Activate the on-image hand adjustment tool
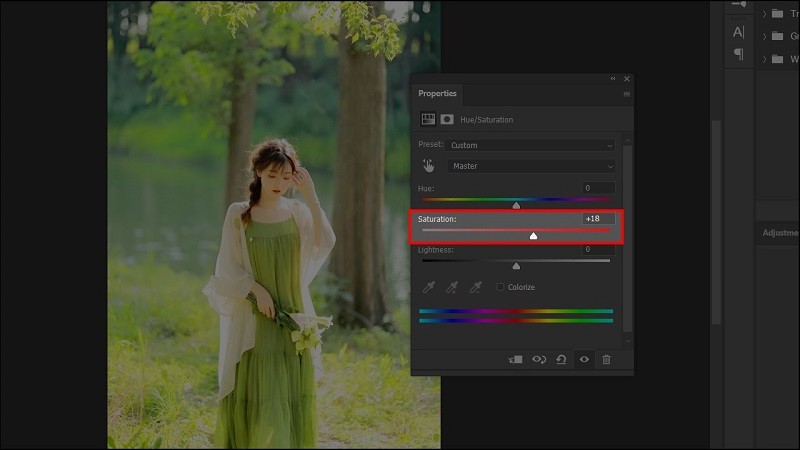Image resolution: width=800 pixels, height=450 pixels. tap(429, 165)
